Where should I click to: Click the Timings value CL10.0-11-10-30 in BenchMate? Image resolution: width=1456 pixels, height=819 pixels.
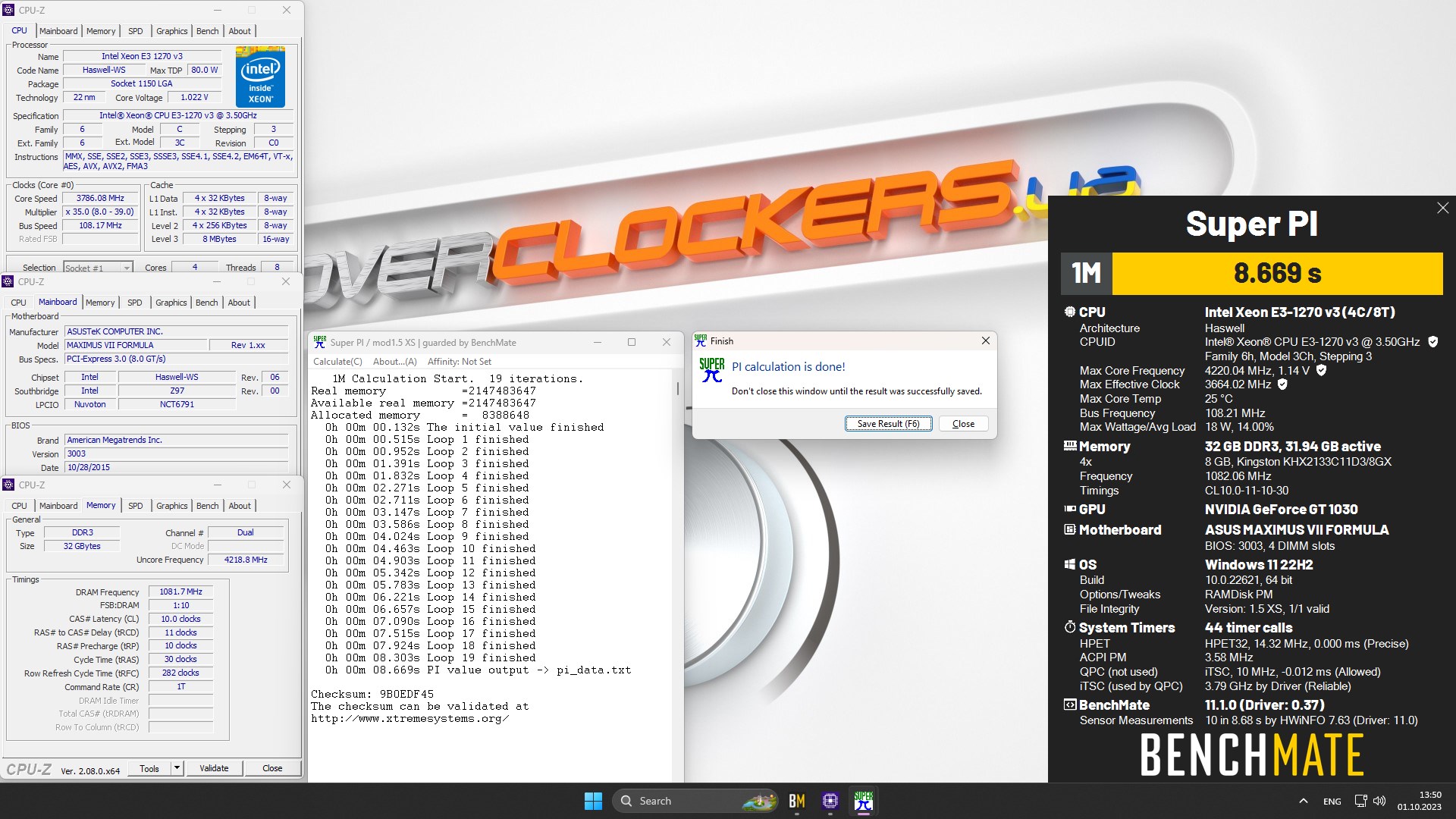point(1247,491)
